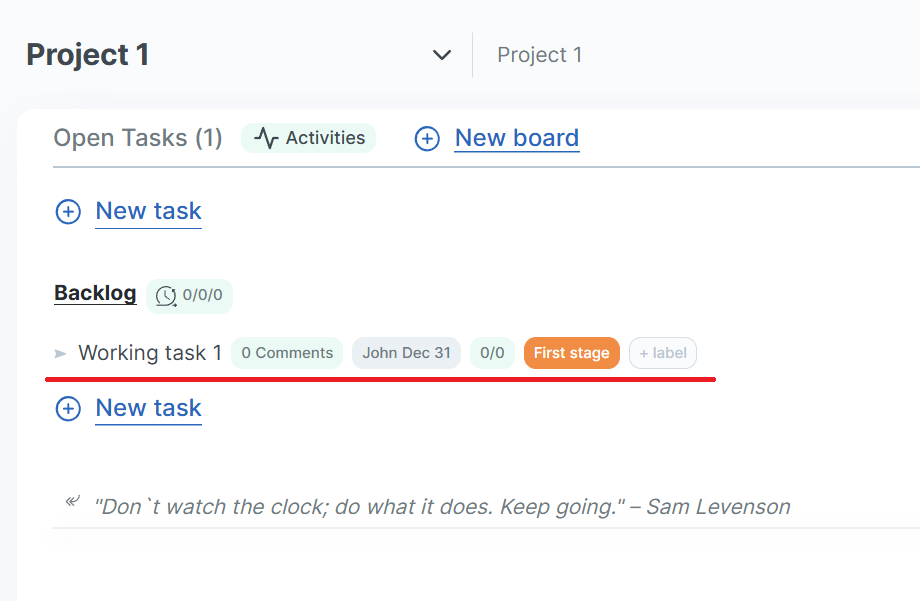Click the plus icon beside New board
Screen dimensions: 920x601
coord(427,139)
